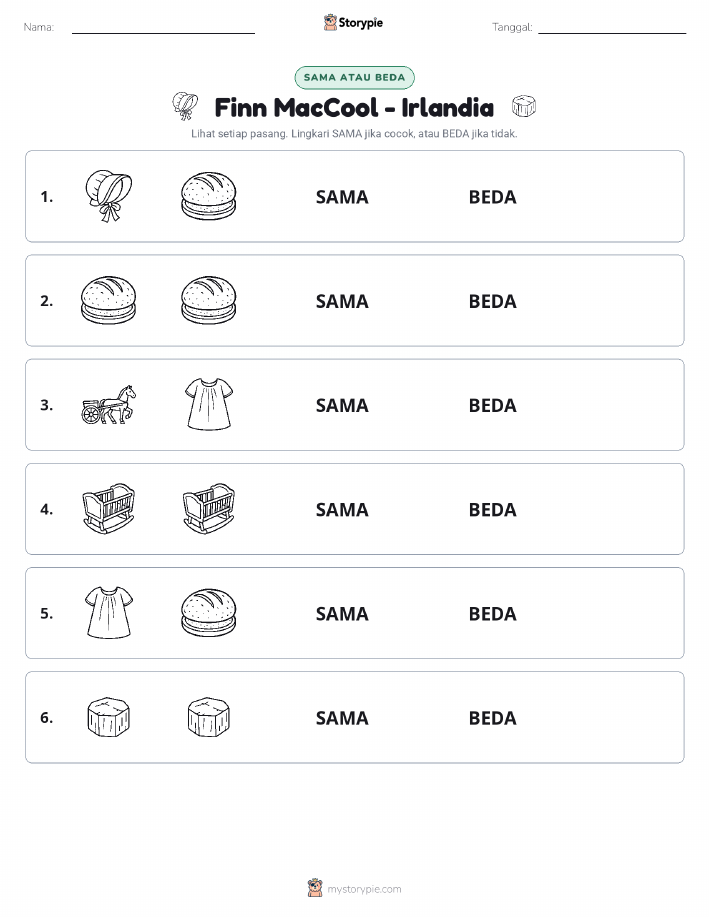The image size is (709, 917).
Task: Select BEDA for pair number 3
Action: pos(493,405)
